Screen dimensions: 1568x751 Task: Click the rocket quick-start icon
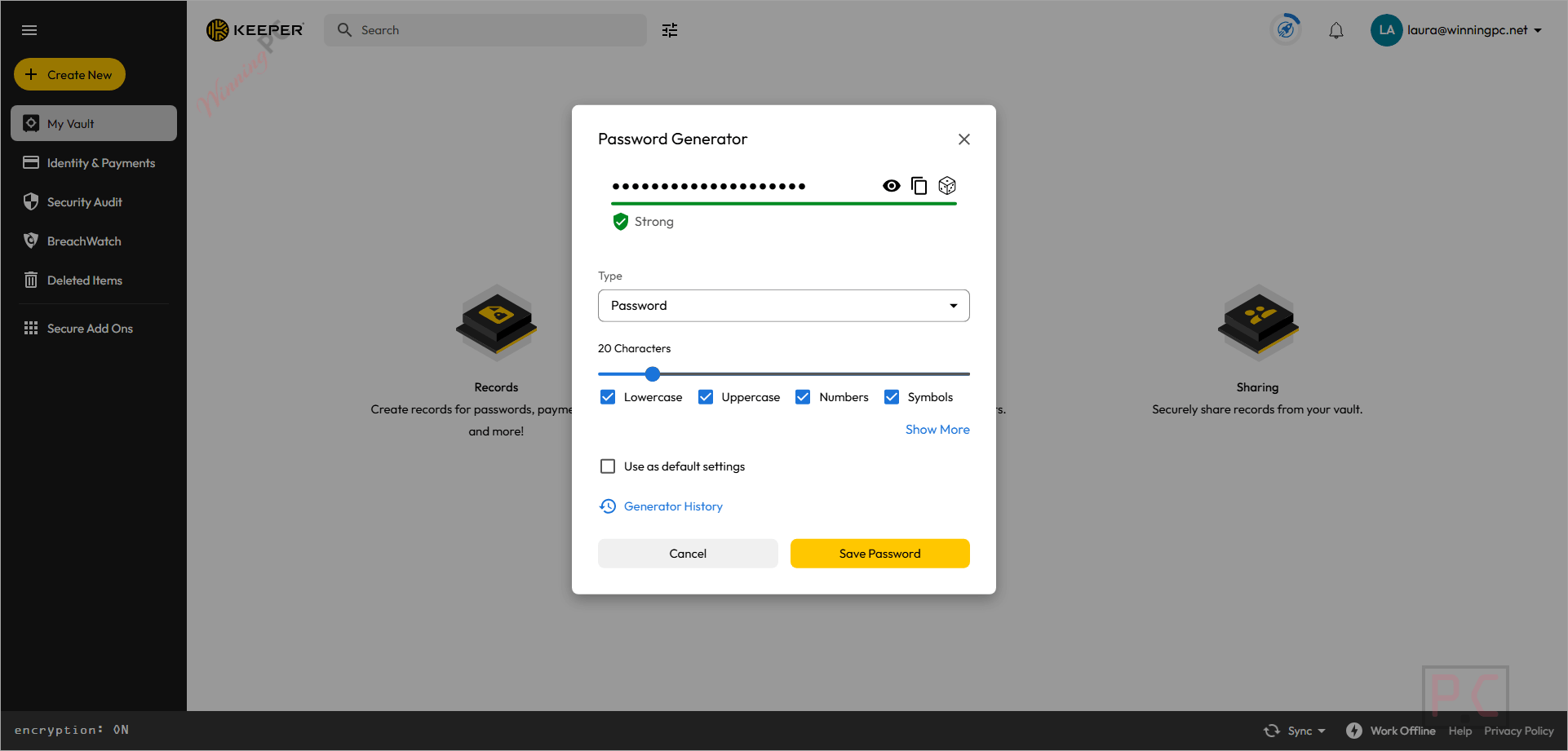click(x=1286, y=30)
